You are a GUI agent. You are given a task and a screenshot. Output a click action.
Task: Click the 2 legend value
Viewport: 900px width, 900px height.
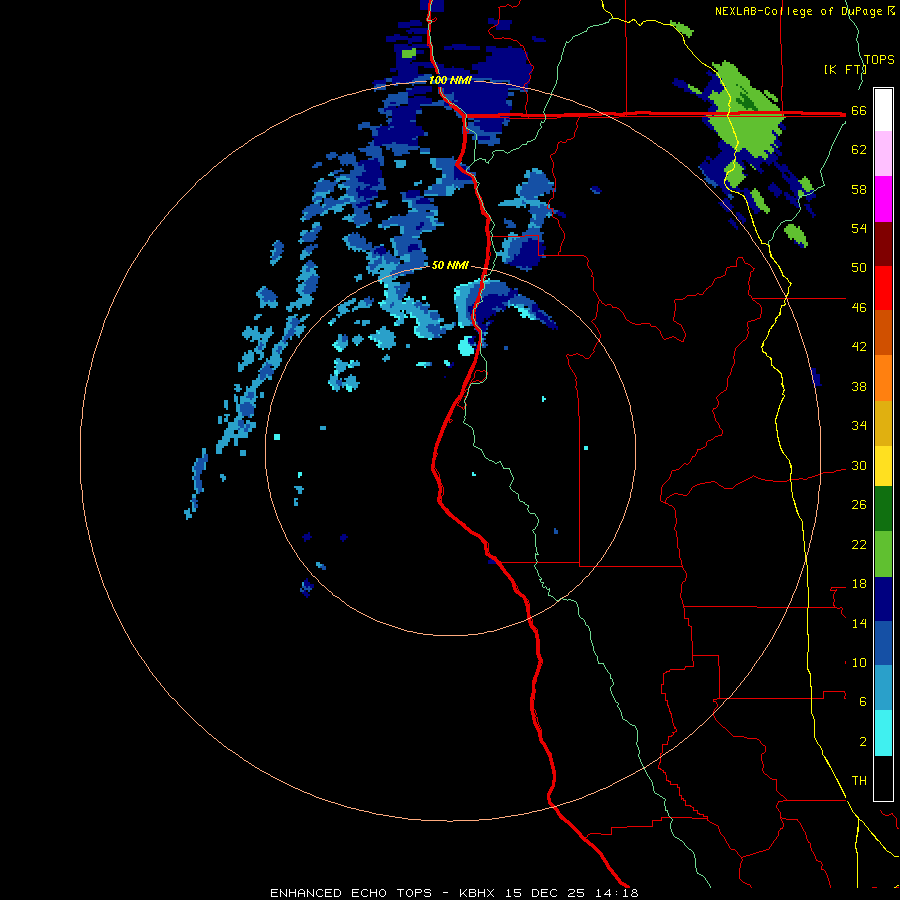(x=863, y=742)
